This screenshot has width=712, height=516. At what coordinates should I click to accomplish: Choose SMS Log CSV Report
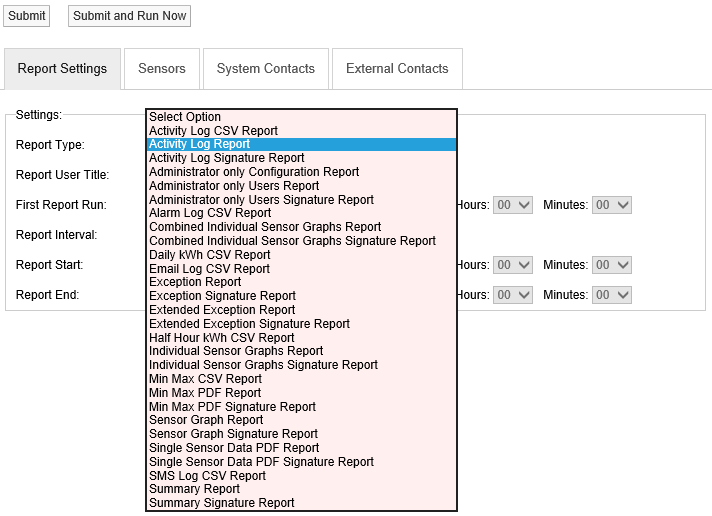207,476
